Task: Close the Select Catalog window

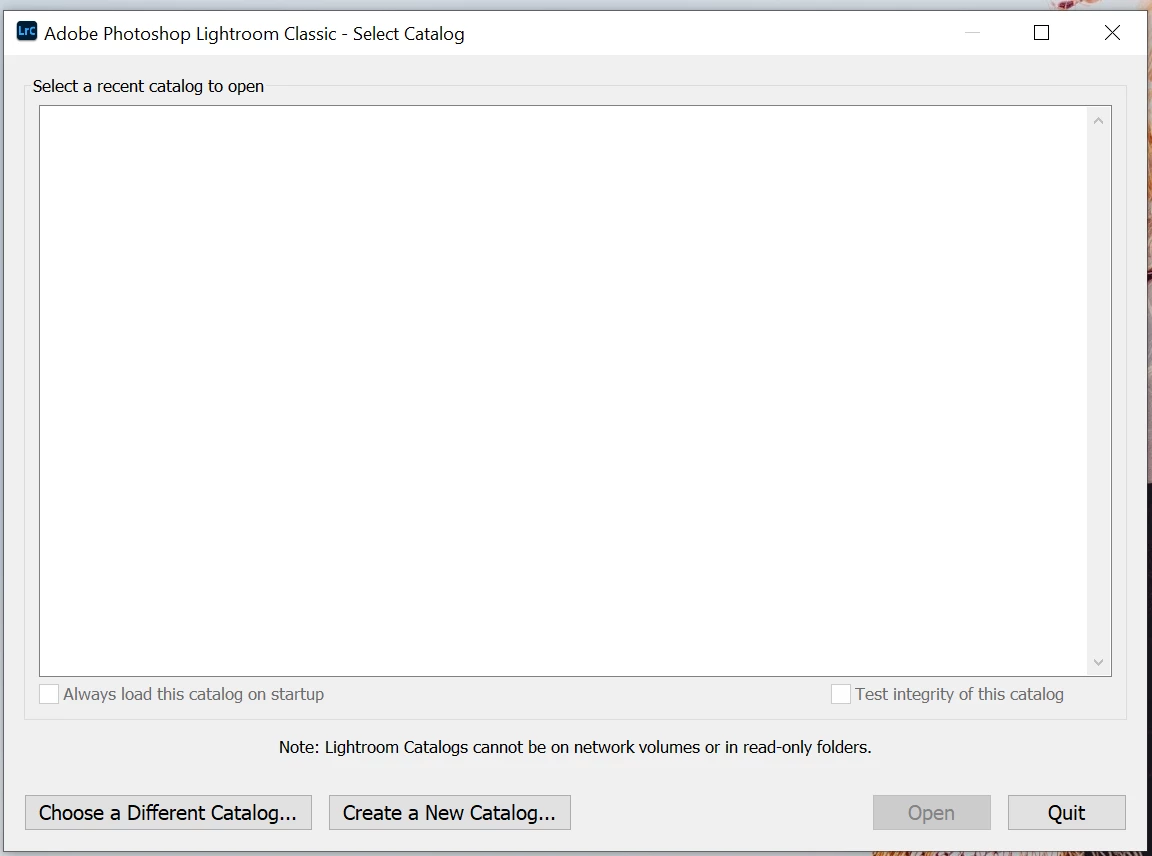Action: coord(1112,32)
